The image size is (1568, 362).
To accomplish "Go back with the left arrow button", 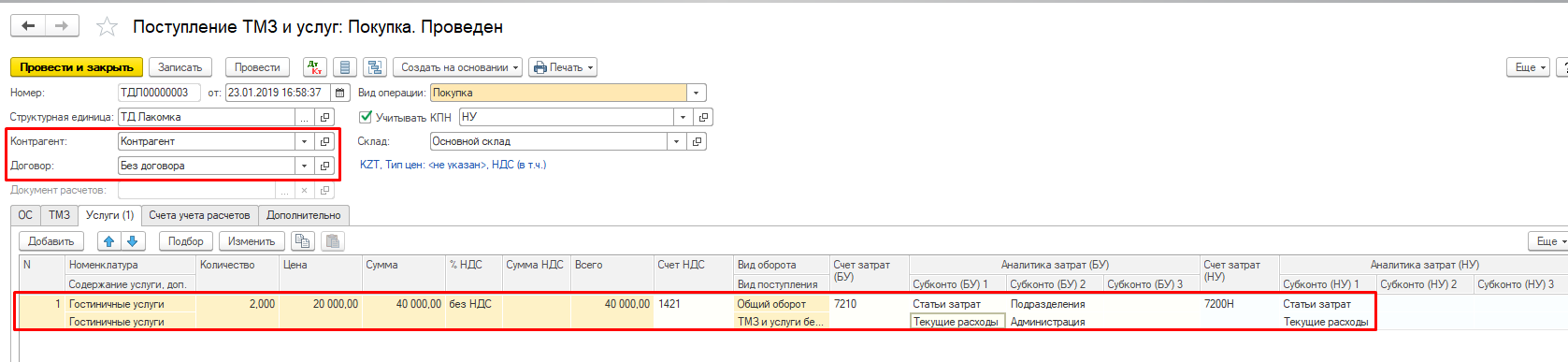I will 28,26.
